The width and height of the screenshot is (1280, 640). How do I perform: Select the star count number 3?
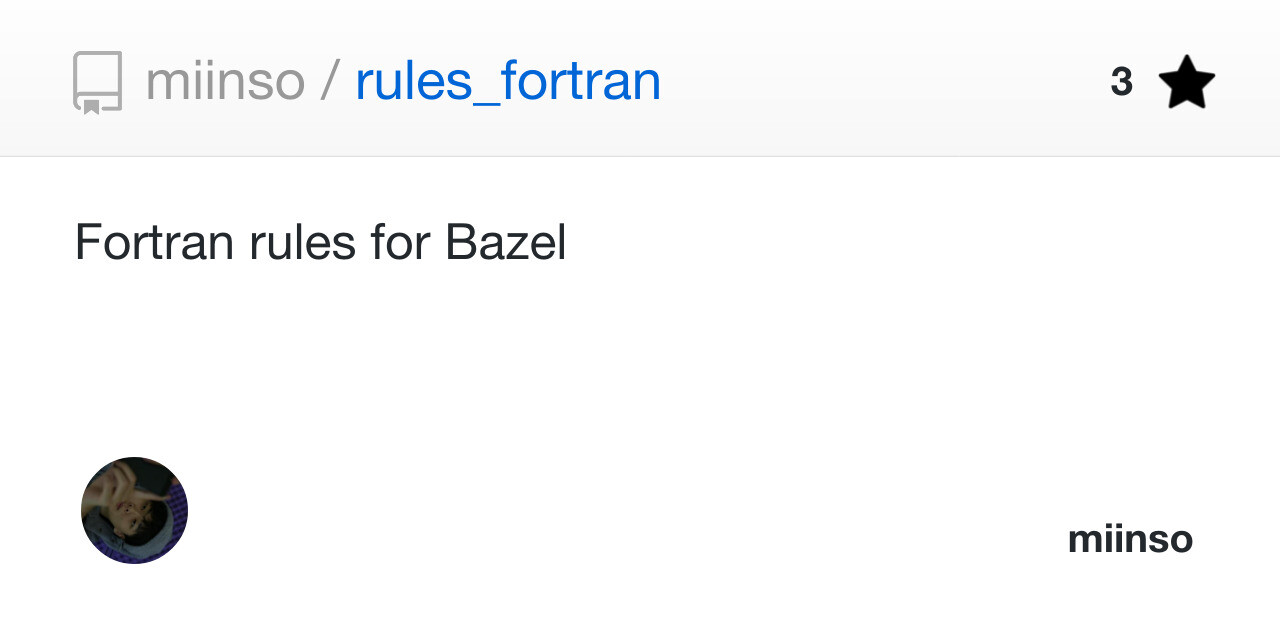(1121, 82)
